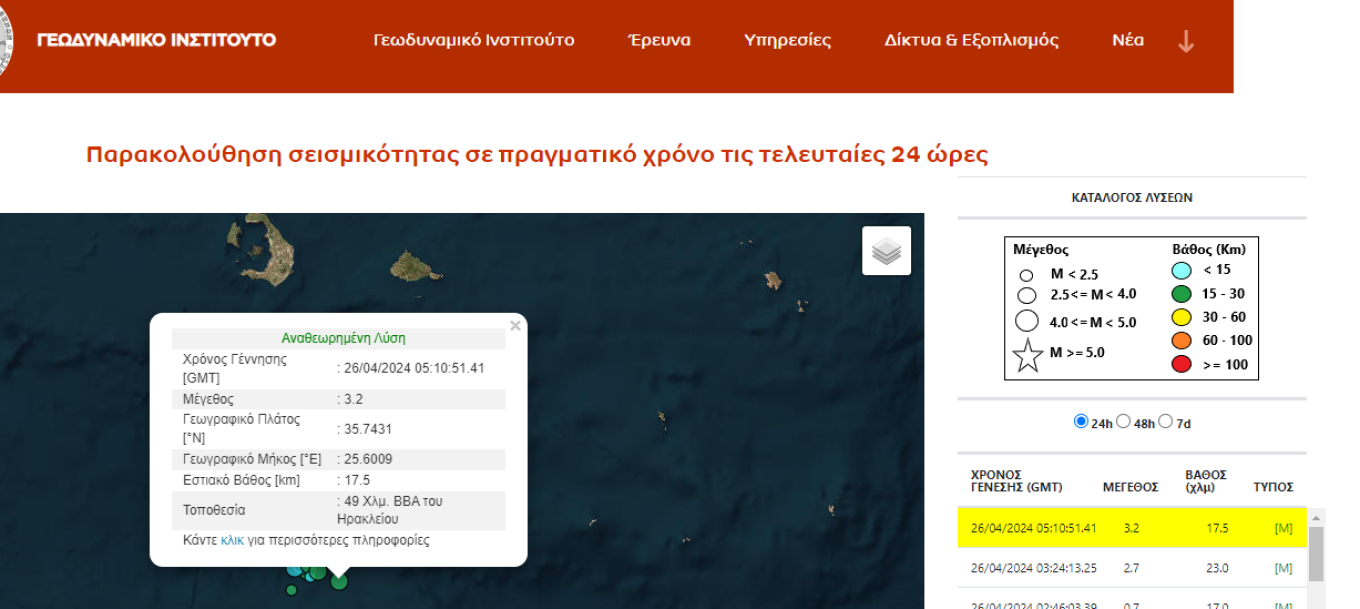Click the down arrow in navigation bar
The height and width of the screenshot is (609, 1360).
(x=1186, y=41)
